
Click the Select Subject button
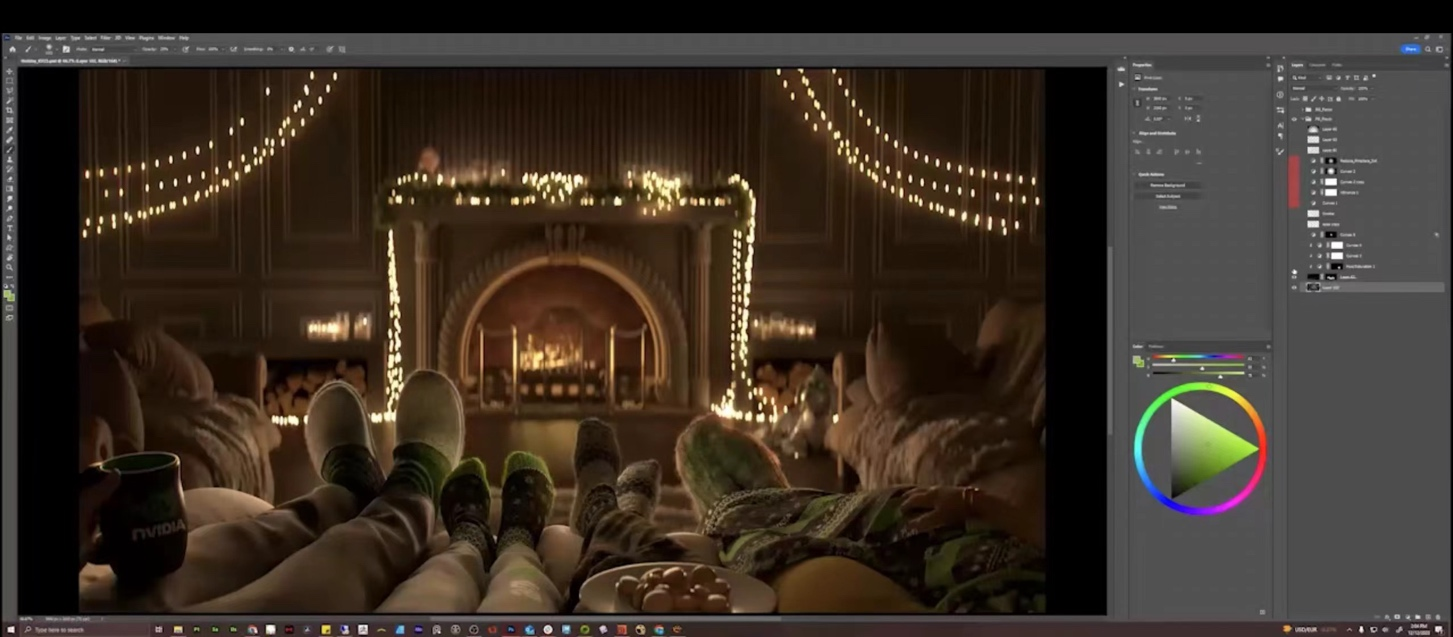[1168, 196]
